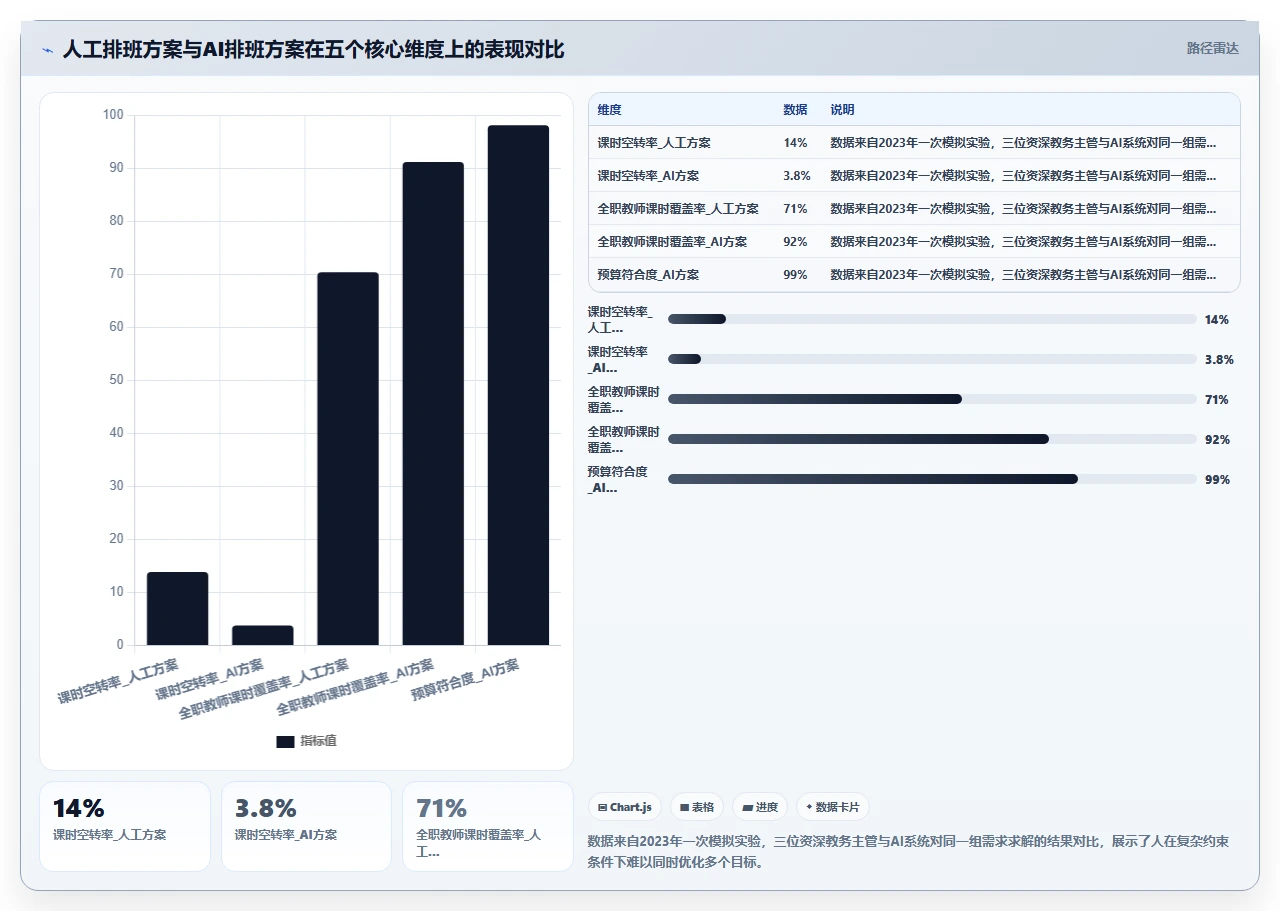The width and height of the screenshot is (1280, 911).
Task: Open the 71% 全职教师课时覆盖率 stat card
Action: click(488, 826)
